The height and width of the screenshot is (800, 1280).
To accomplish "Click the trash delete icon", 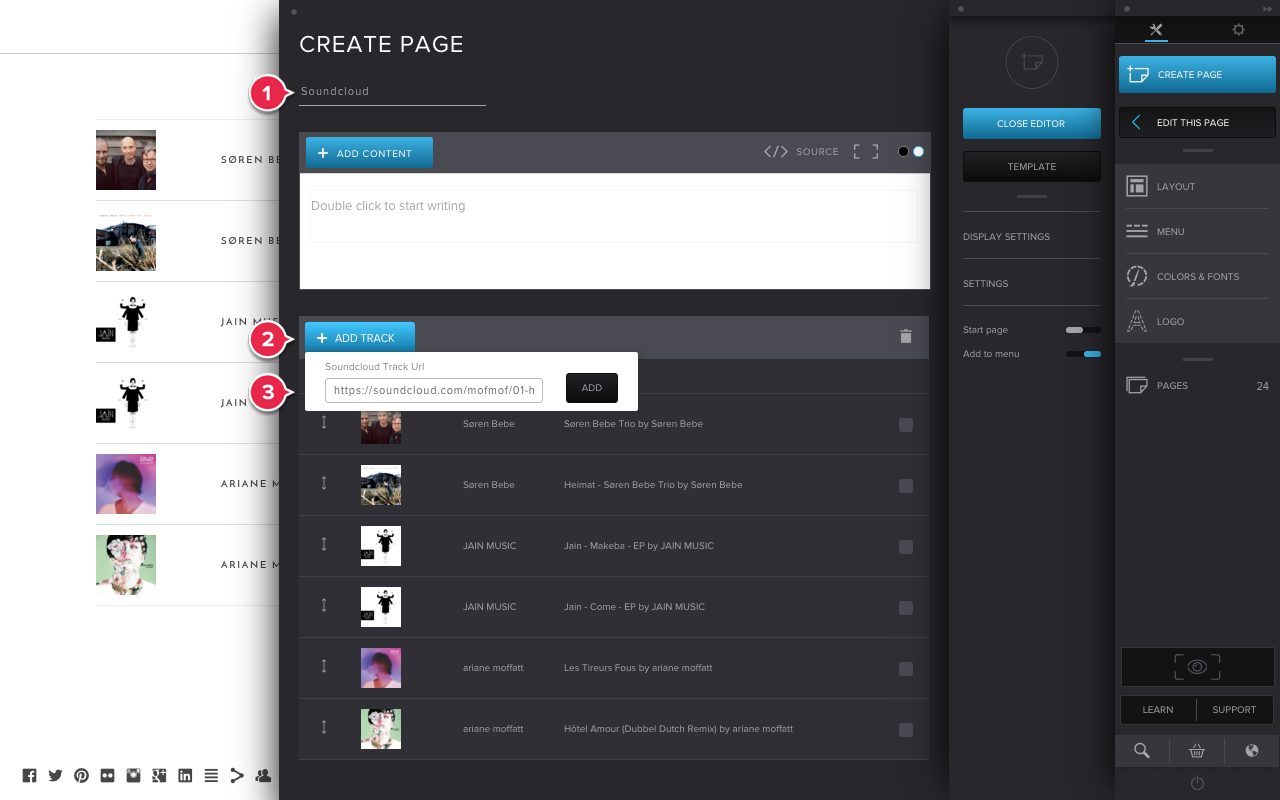I will pyautogui.click(x=906, y=337).
